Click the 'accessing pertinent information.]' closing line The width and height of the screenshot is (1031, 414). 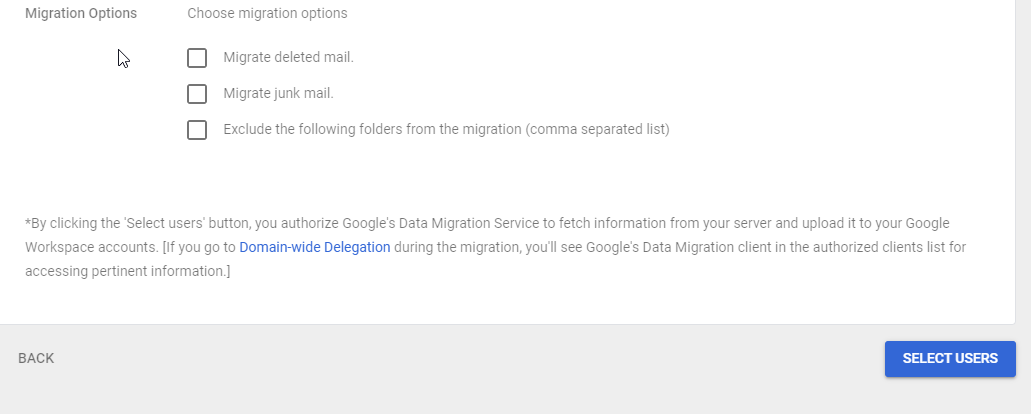[x=128, y=271]
